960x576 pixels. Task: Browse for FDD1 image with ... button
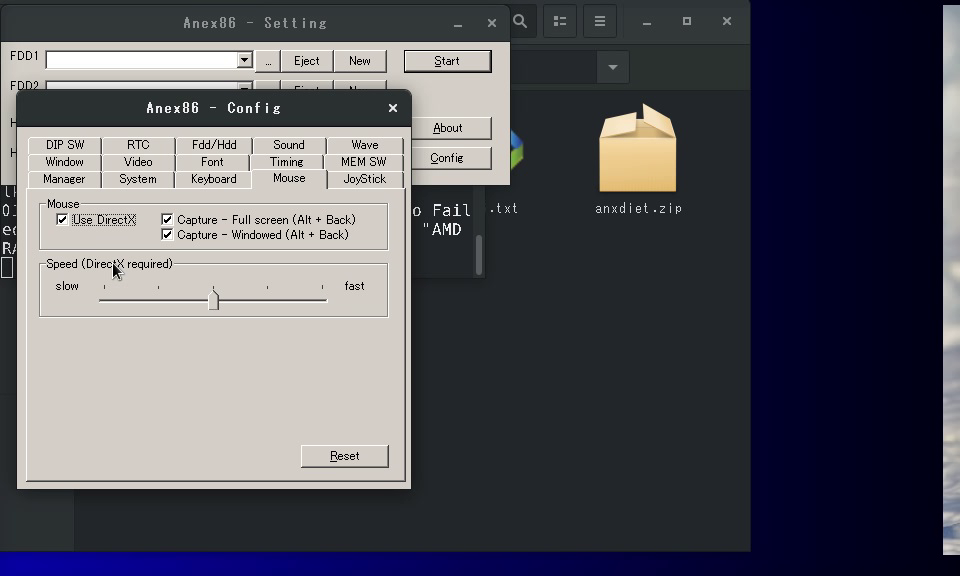pos(268,61)
